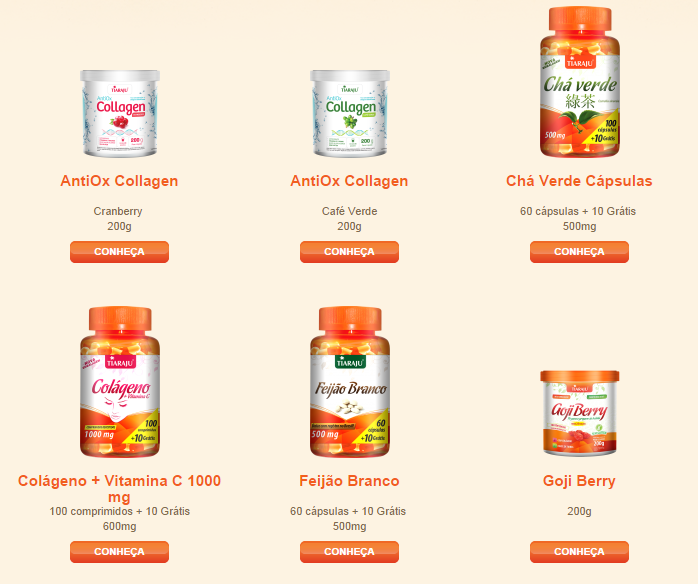The height and width of the screenshot is (584, 698).
Task: Select the AntiOx Collagen title above Cranberry
Action: pyautogui.click(x=119, y=181)
